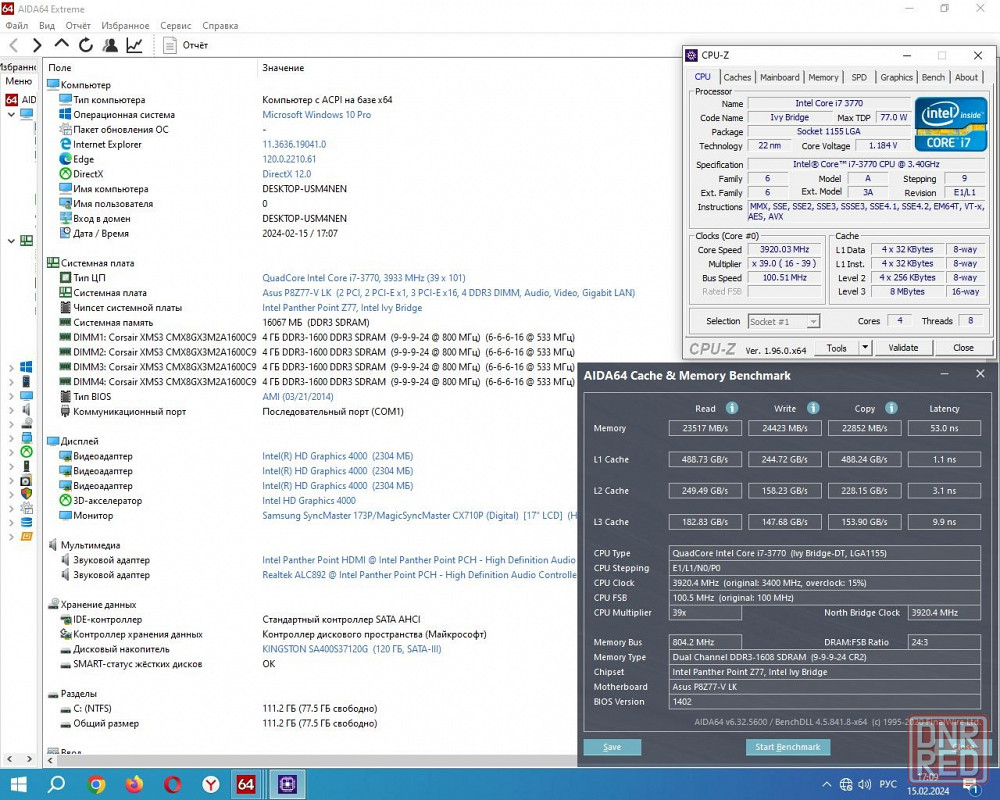Open the Вид menu
Screen dimensions: 1000x800
pyautogui.click(x=47, y=26)
